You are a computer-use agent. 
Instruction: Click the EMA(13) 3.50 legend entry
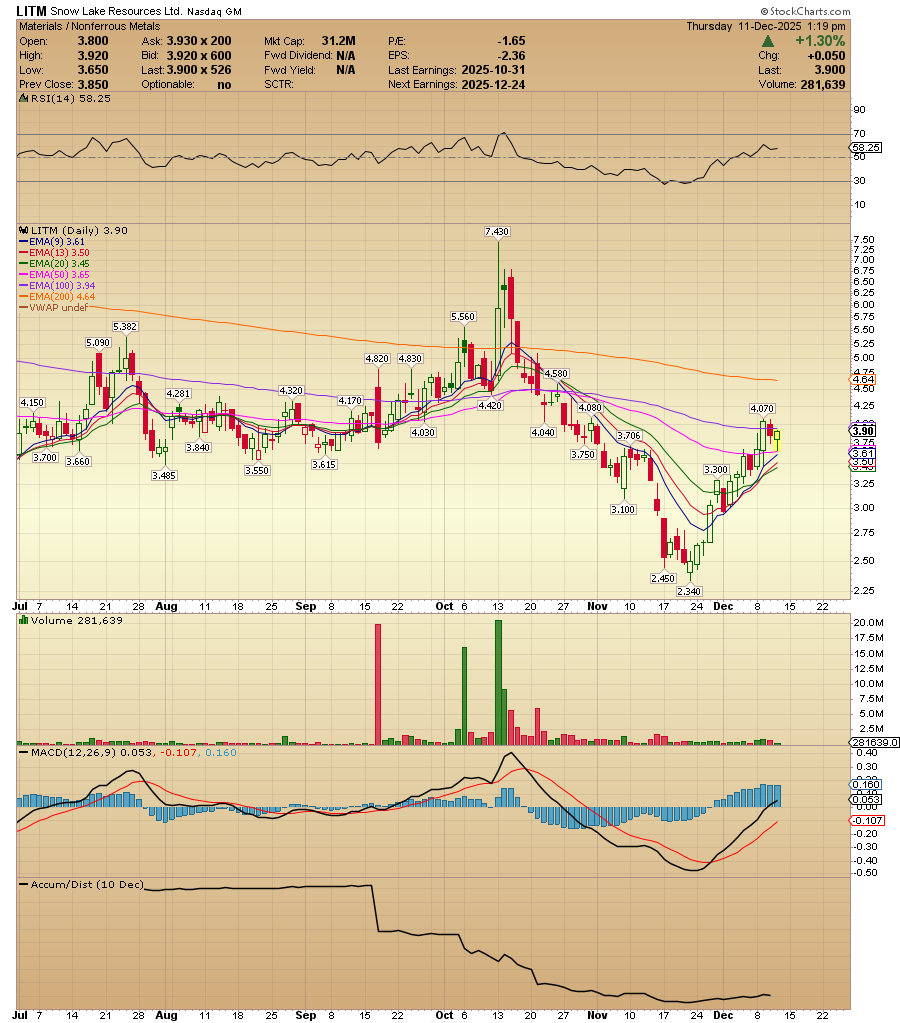(x=54, y=252)
